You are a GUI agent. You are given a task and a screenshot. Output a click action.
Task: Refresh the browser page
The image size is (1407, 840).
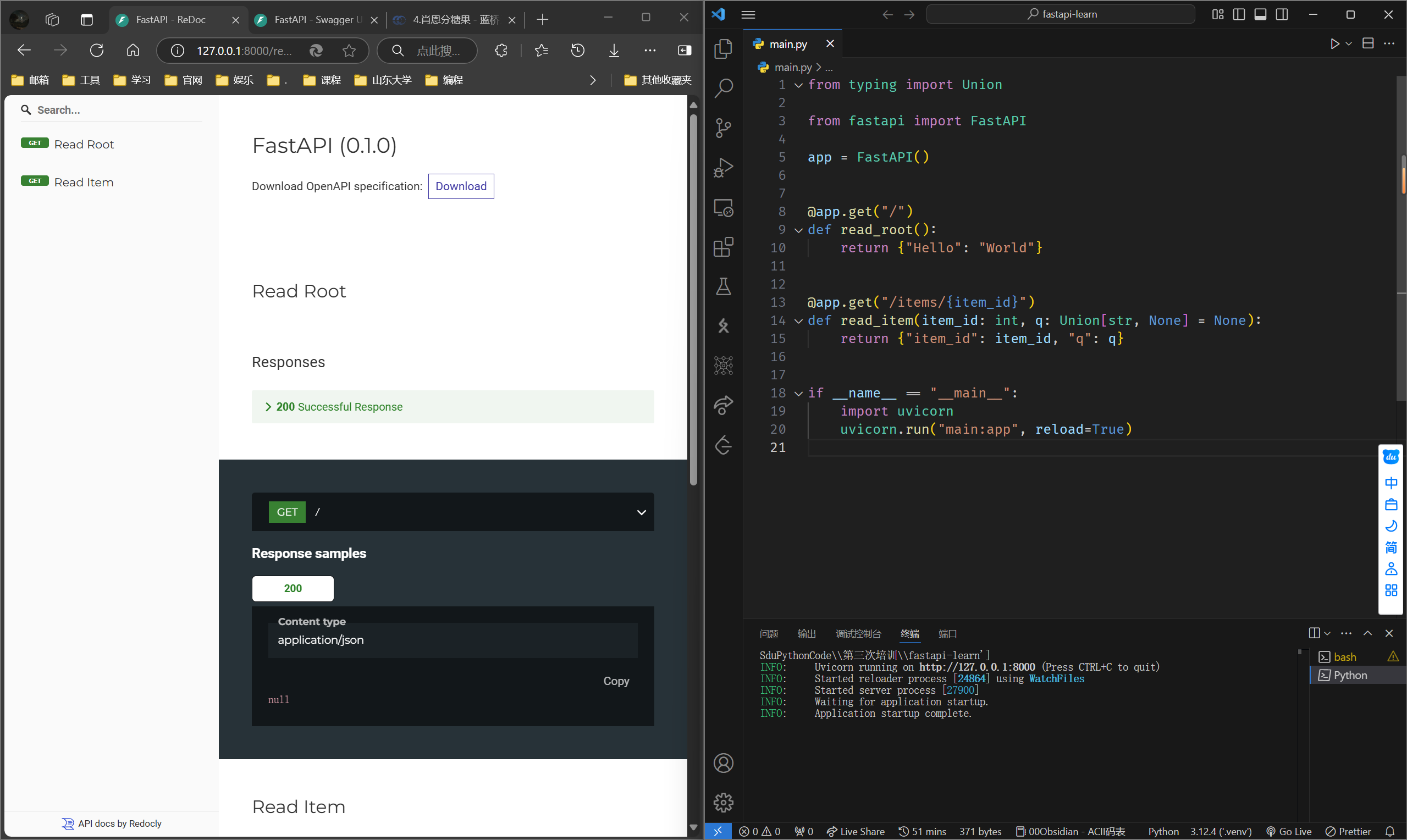pyautogui.click(x=97, y=51)
